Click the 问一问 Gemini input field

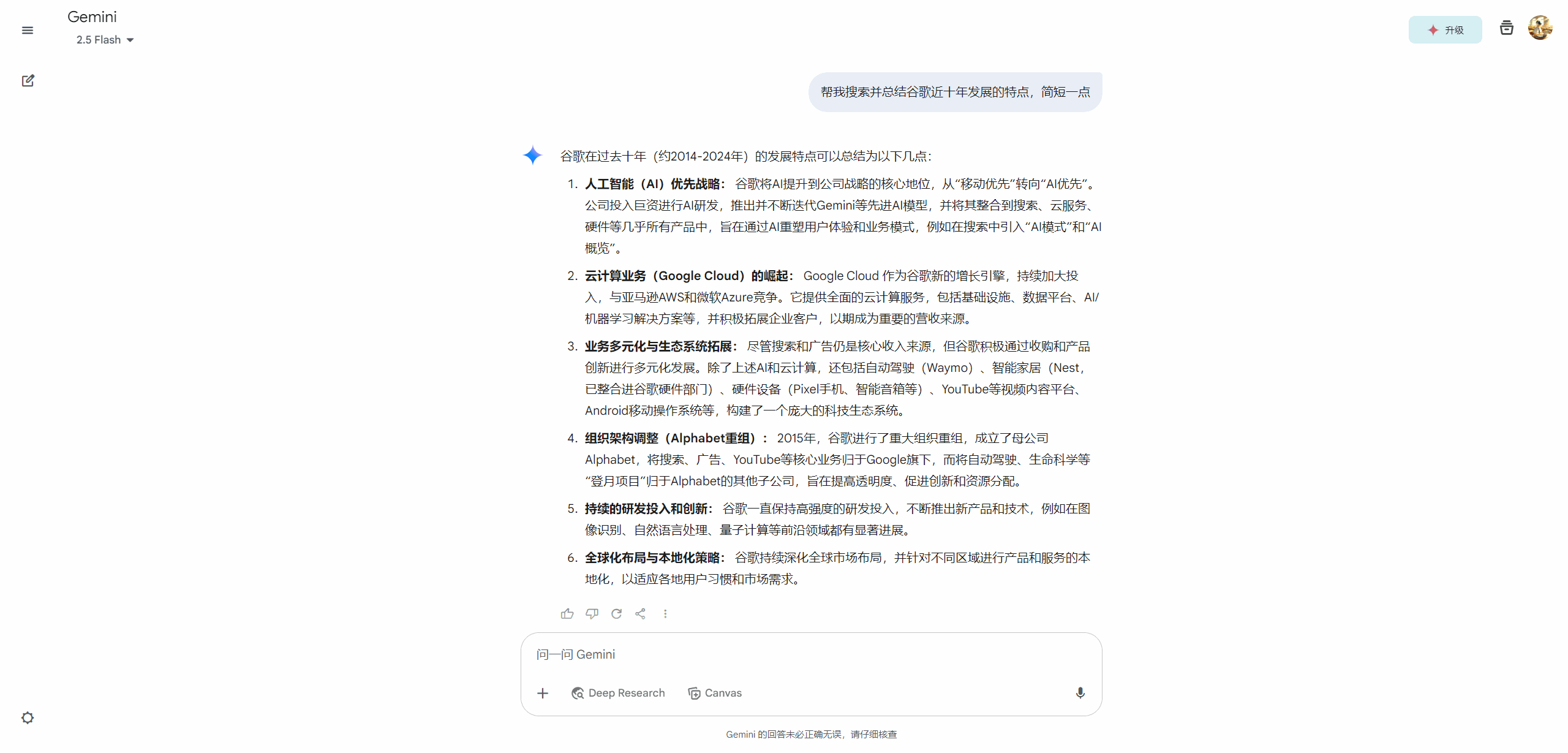click(x=811, y=654)
